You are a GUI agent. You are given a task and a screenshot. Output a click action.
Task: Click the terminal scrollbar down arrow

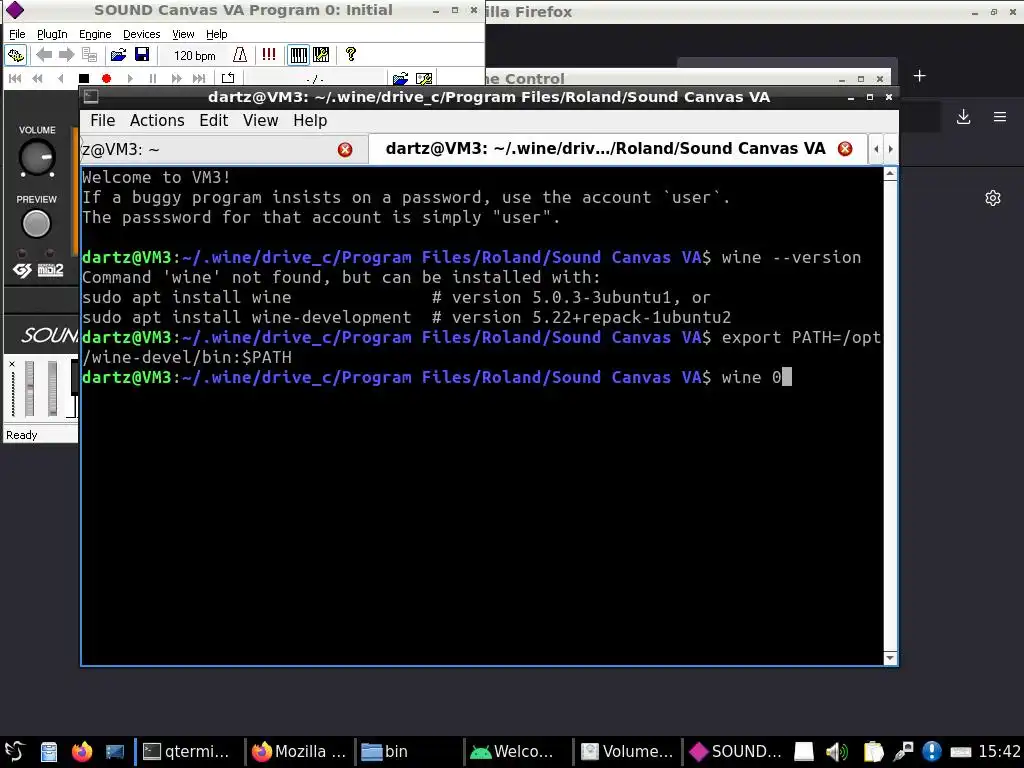pos(890,658)
